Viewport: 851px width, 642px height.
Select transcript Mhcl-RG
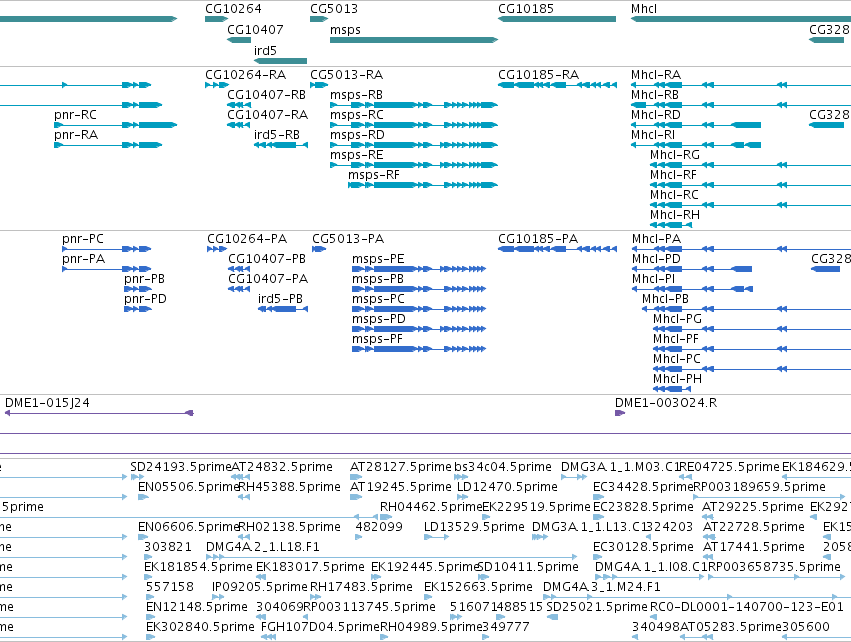pos(675,155)
